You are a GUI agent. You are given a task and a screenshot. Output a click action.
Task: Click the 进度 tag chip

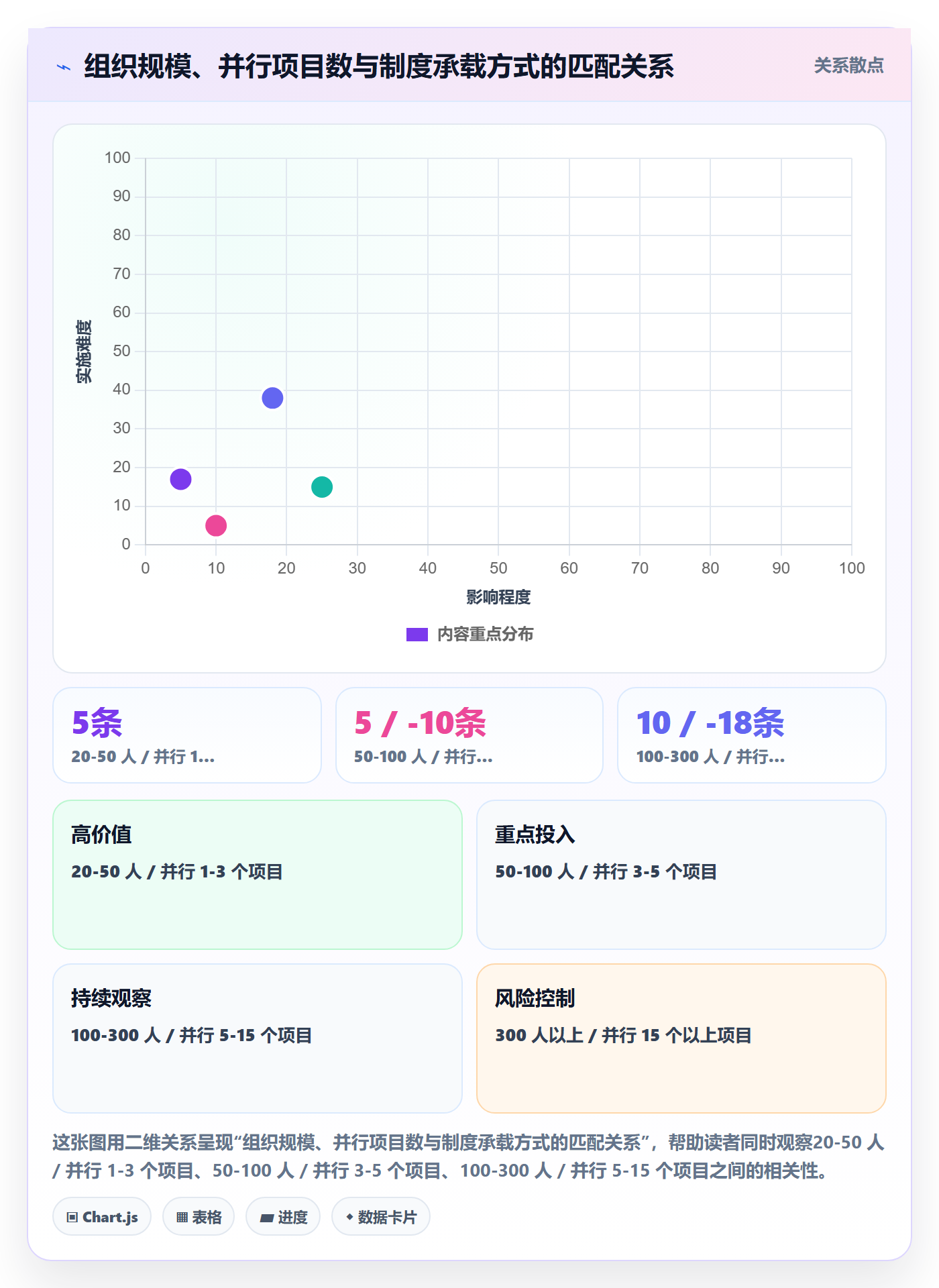pyautogui.click(x=283, y=1217)
